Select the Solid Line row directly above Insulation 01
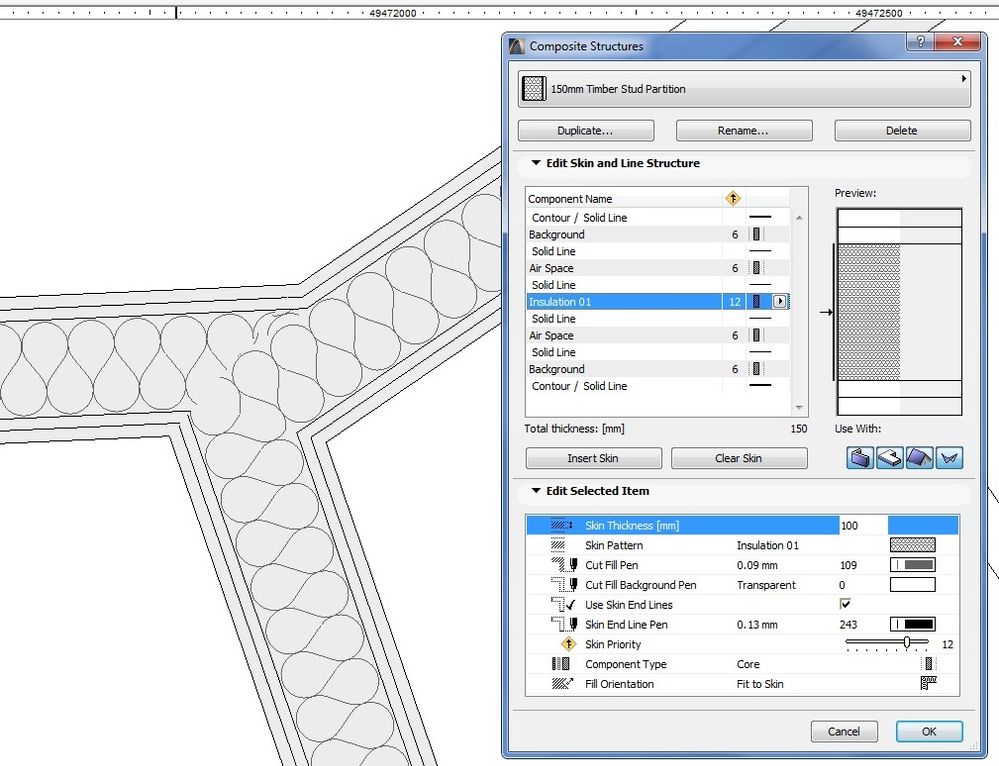This screenshot has height=766, width=999. click(x=658, y=285)
